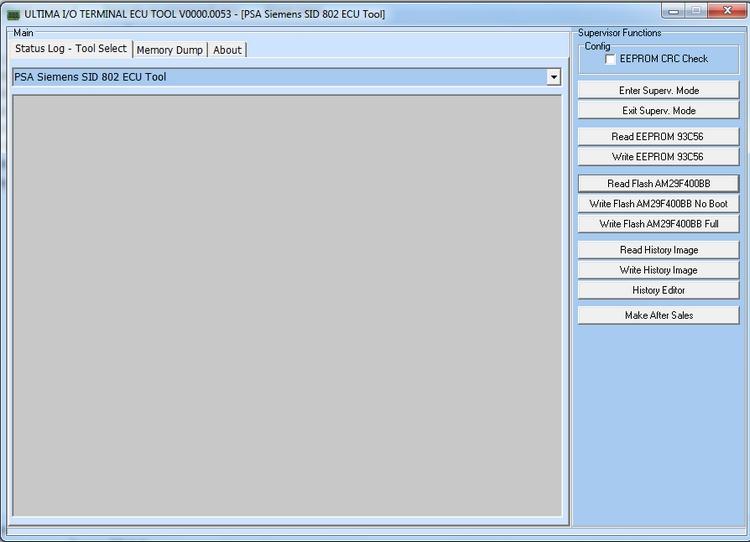Screen dimensions: 750x542
Task: Enable the EEPROM CRC Check checkbox
Action: tap(610, 59)
